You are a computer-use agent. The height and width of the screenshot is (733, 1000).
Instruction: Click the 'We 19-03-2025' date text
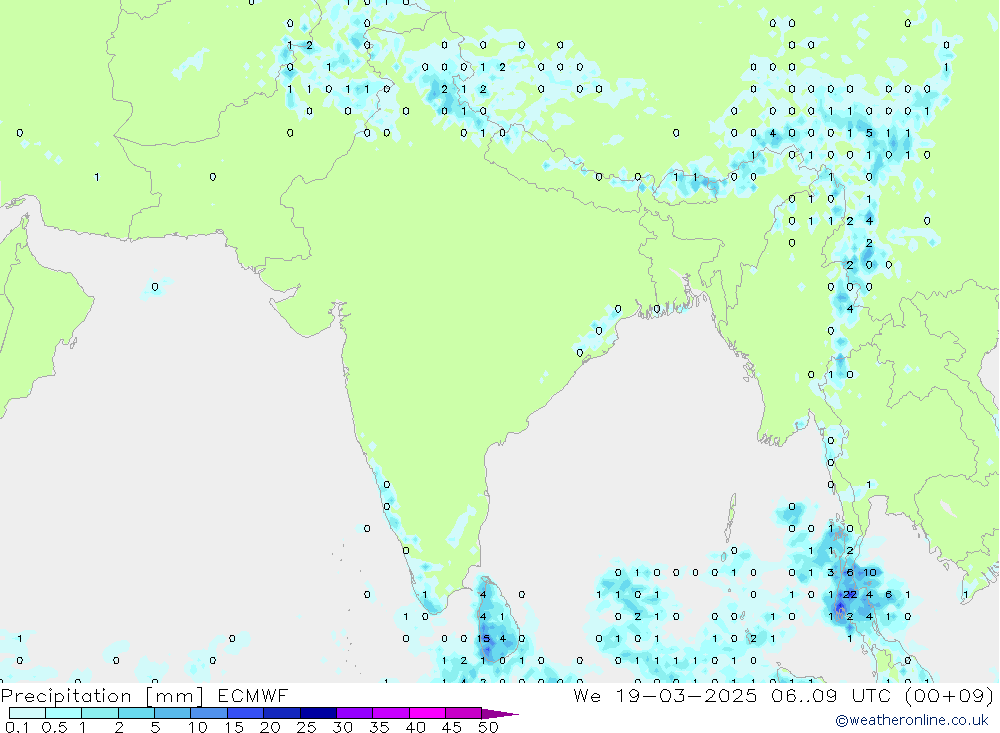665,696
